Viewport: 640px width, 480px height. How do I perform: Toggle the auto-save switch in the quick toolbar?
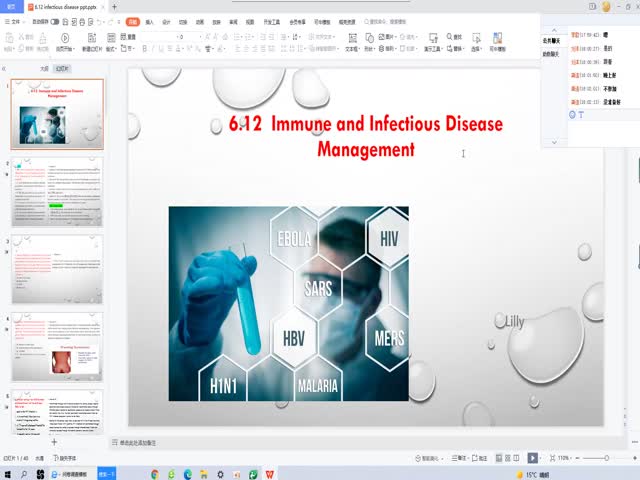click(x=55, y=22)
